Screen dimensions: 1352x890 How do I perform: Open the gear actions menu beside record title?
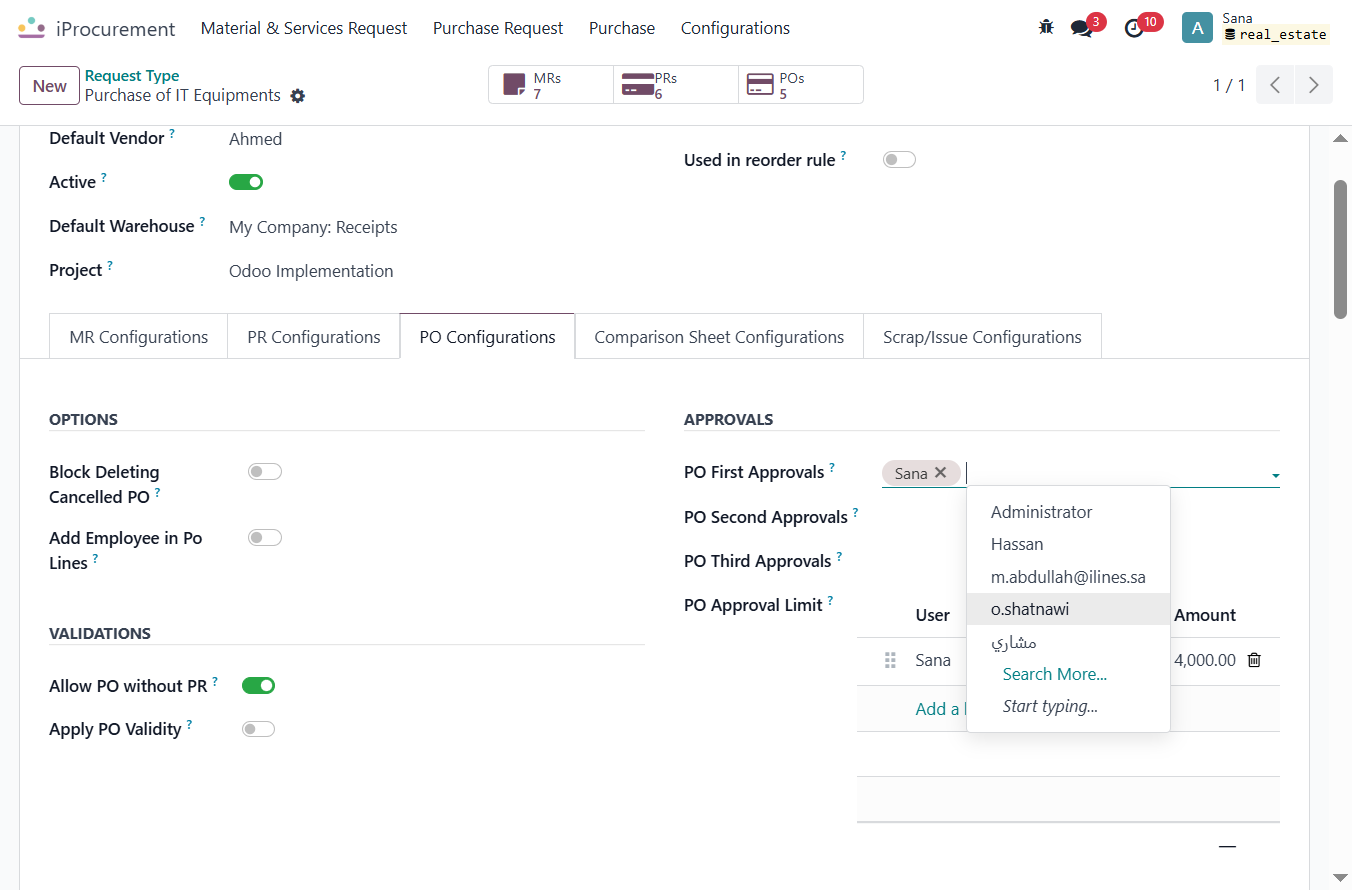297,96
